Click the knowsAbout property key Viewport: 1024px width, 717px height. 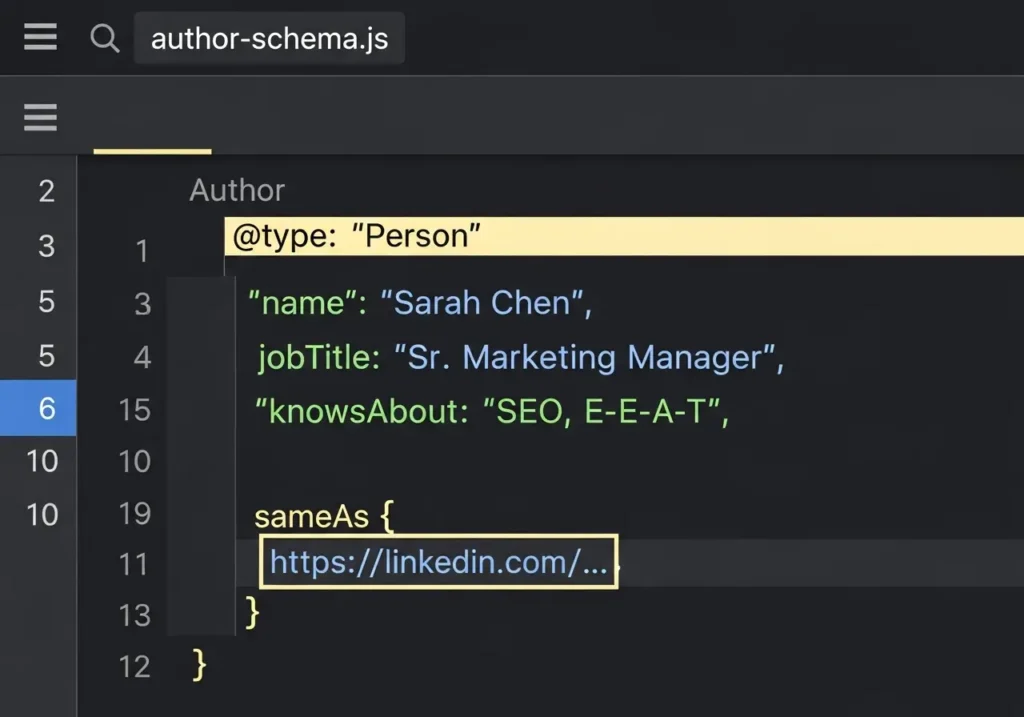(x=362, y=410)
